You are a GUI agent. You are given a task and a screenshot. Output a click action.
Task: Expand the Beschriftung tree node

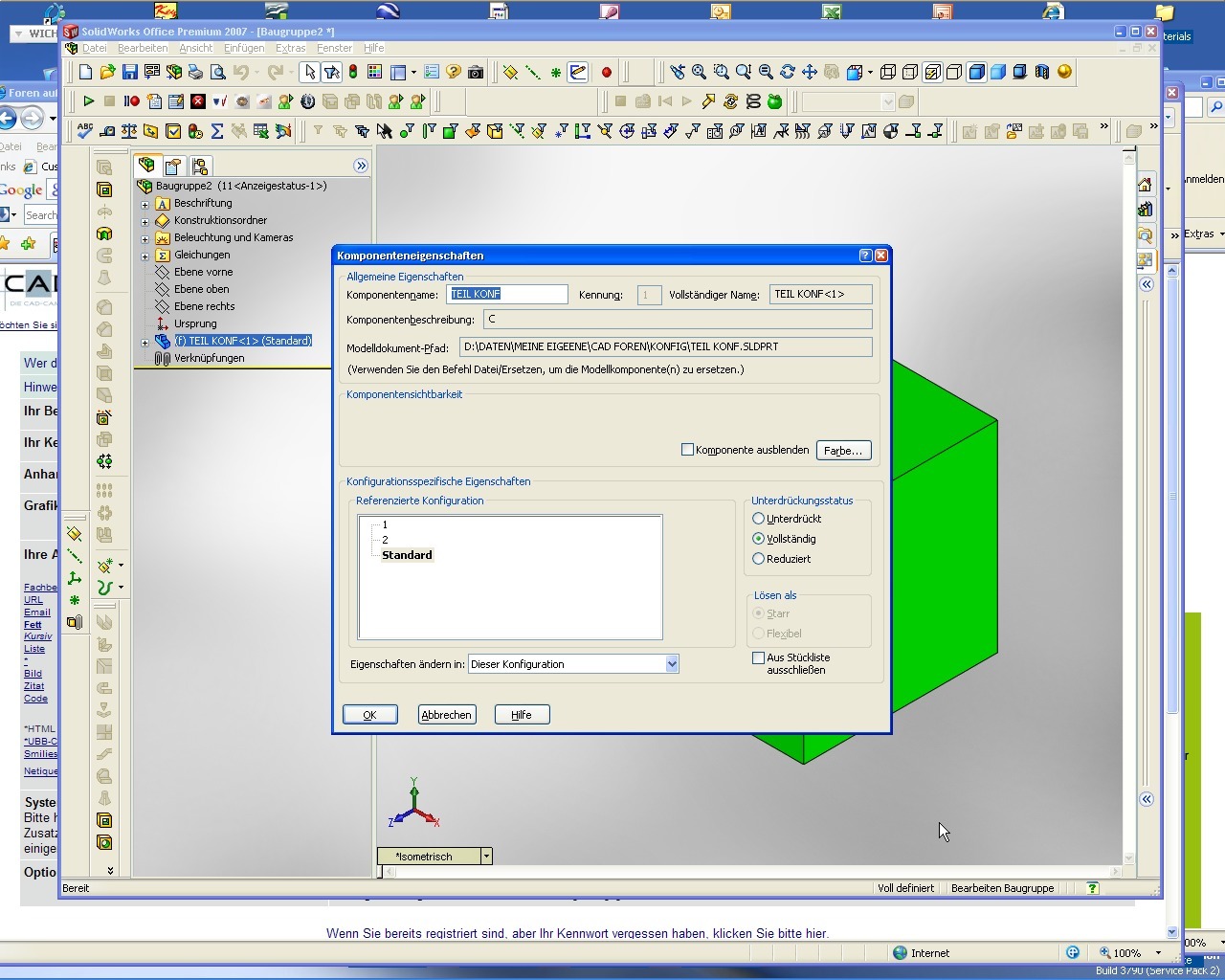(145, 204)
